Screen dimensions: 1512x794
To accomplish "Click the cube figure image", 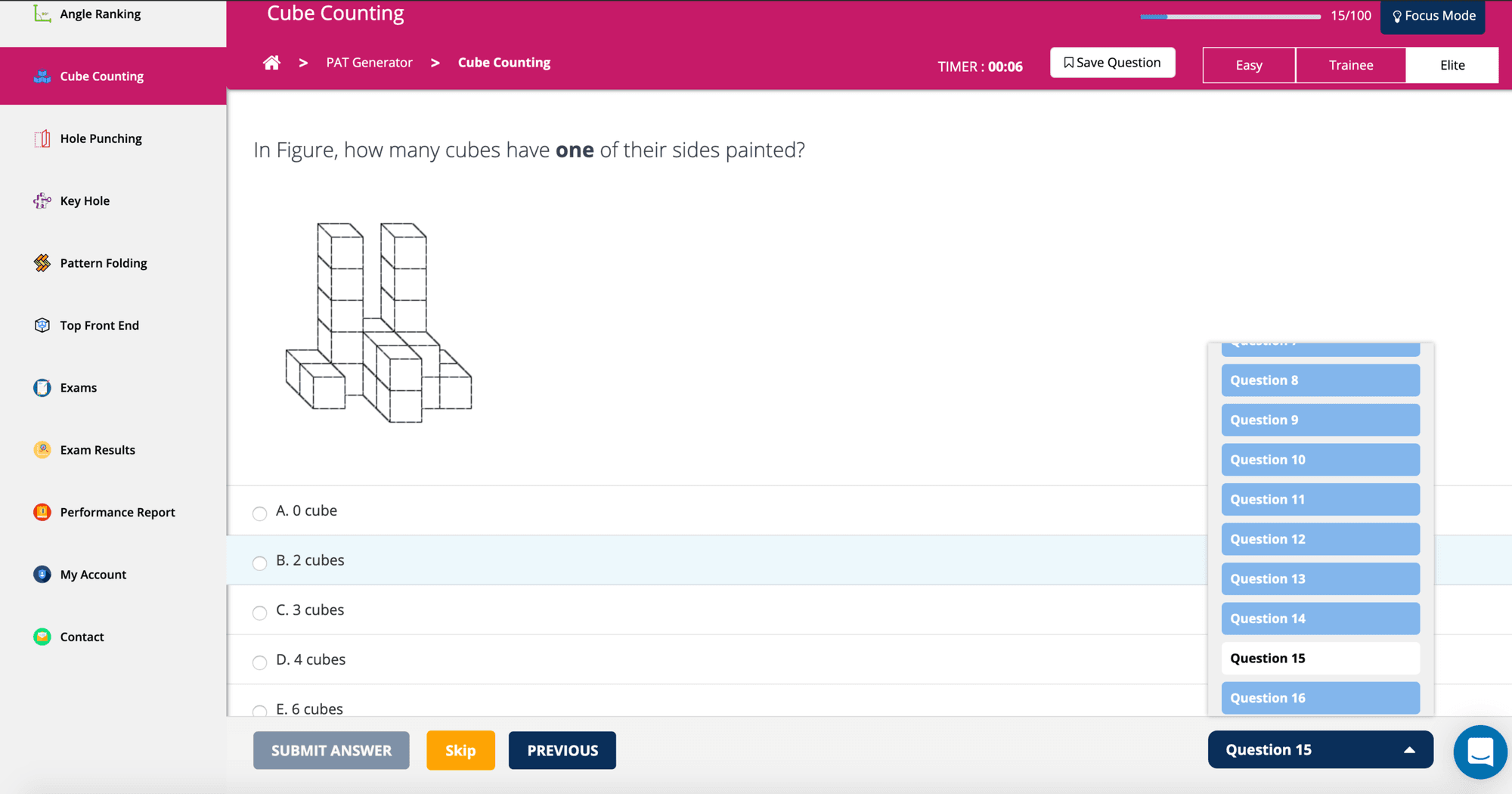I will pos(378,323).
